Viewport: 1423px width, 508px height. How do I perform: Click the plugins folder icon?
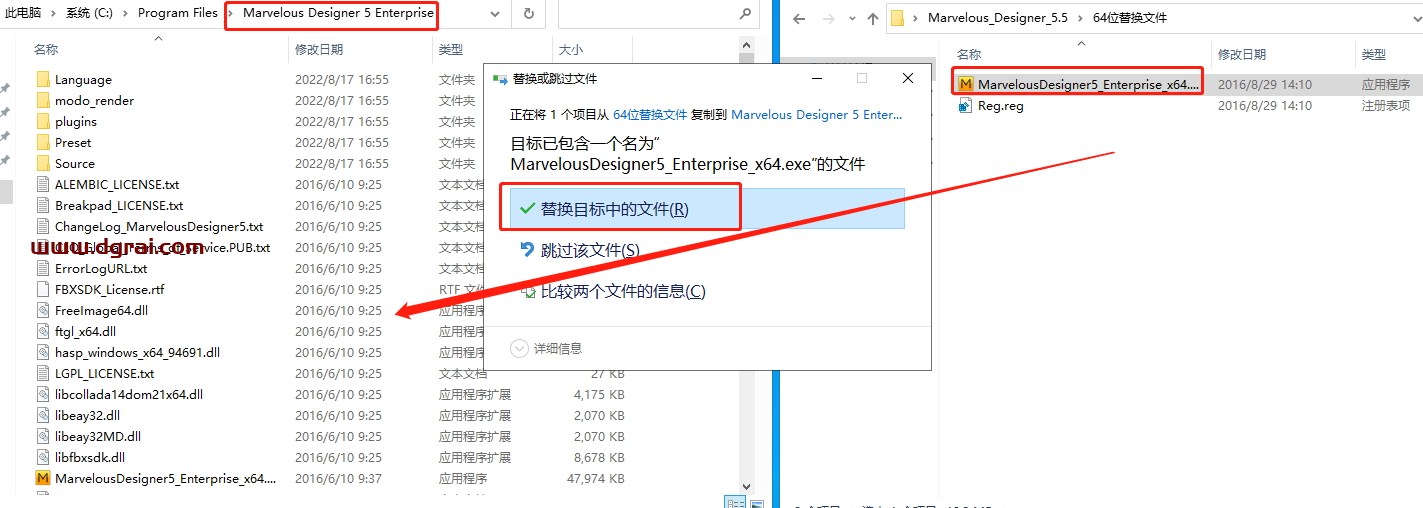(43, 121)
